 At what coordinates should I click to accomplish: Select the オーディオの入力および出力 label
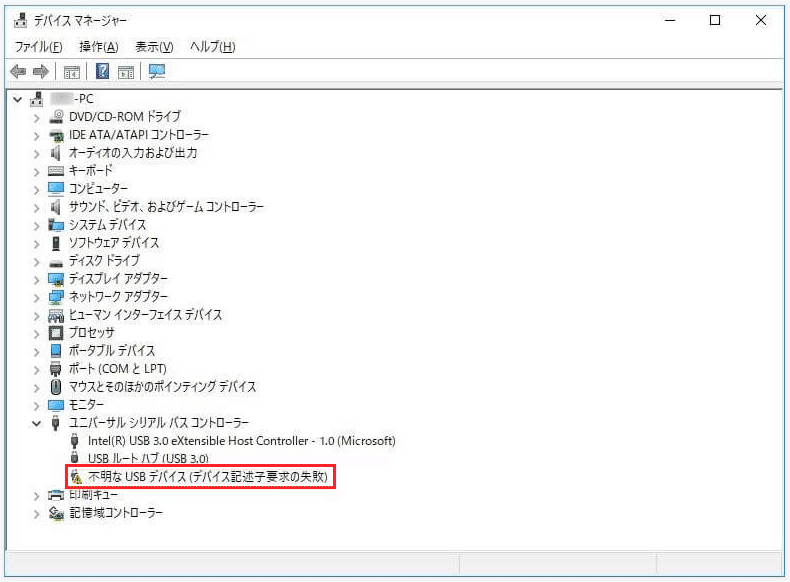click(x=133, y=153)
